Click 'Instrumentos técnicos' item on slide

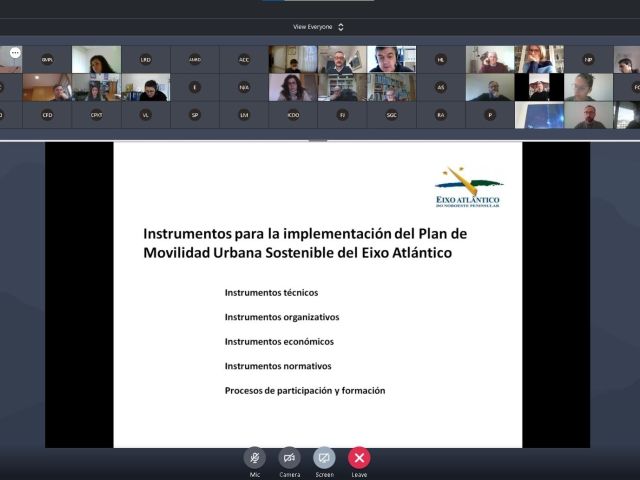pyautogui.click(x=271, y=293)
